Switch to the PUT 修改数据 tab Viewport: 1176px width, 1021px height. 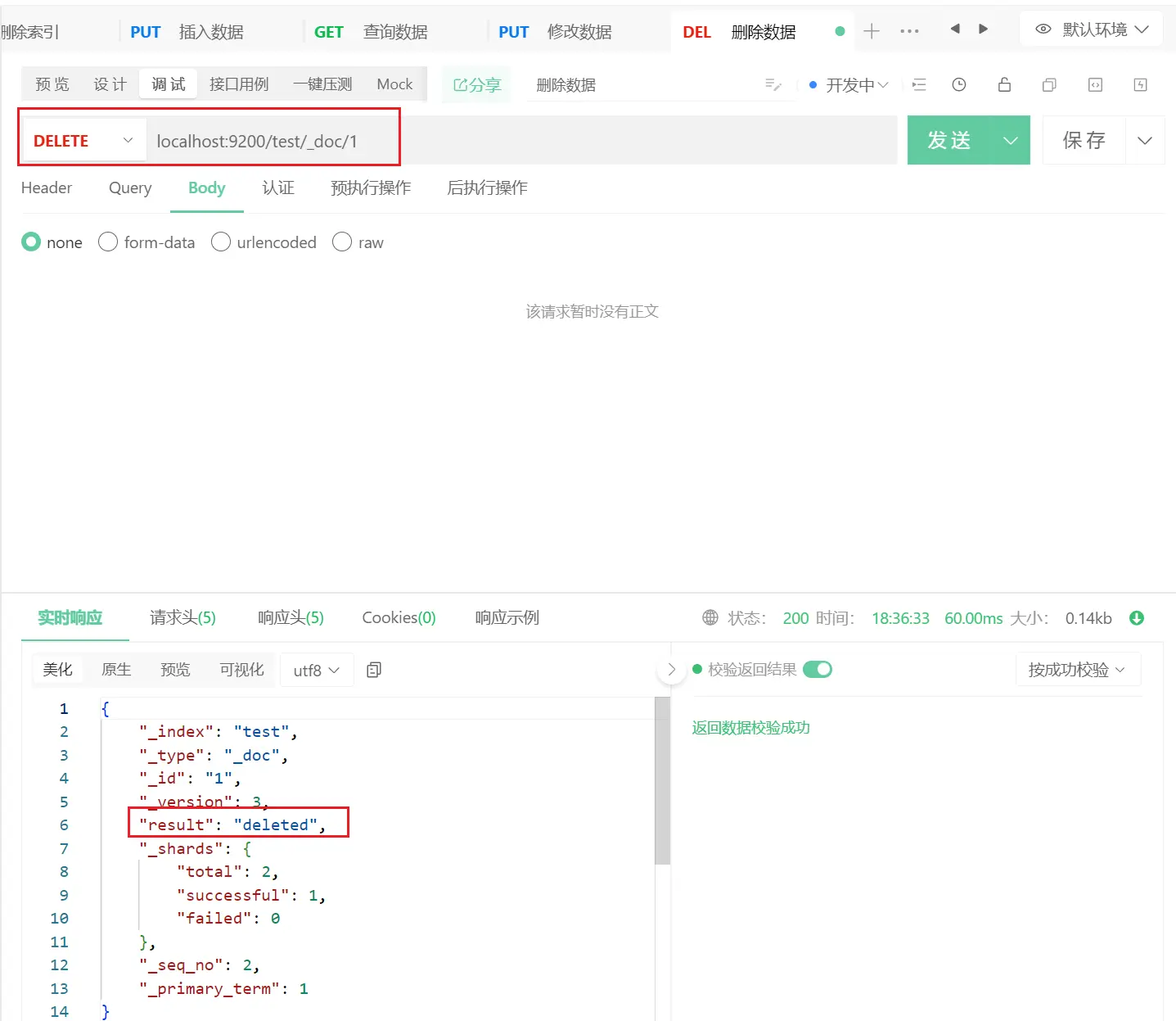click(x=556, y=32)
